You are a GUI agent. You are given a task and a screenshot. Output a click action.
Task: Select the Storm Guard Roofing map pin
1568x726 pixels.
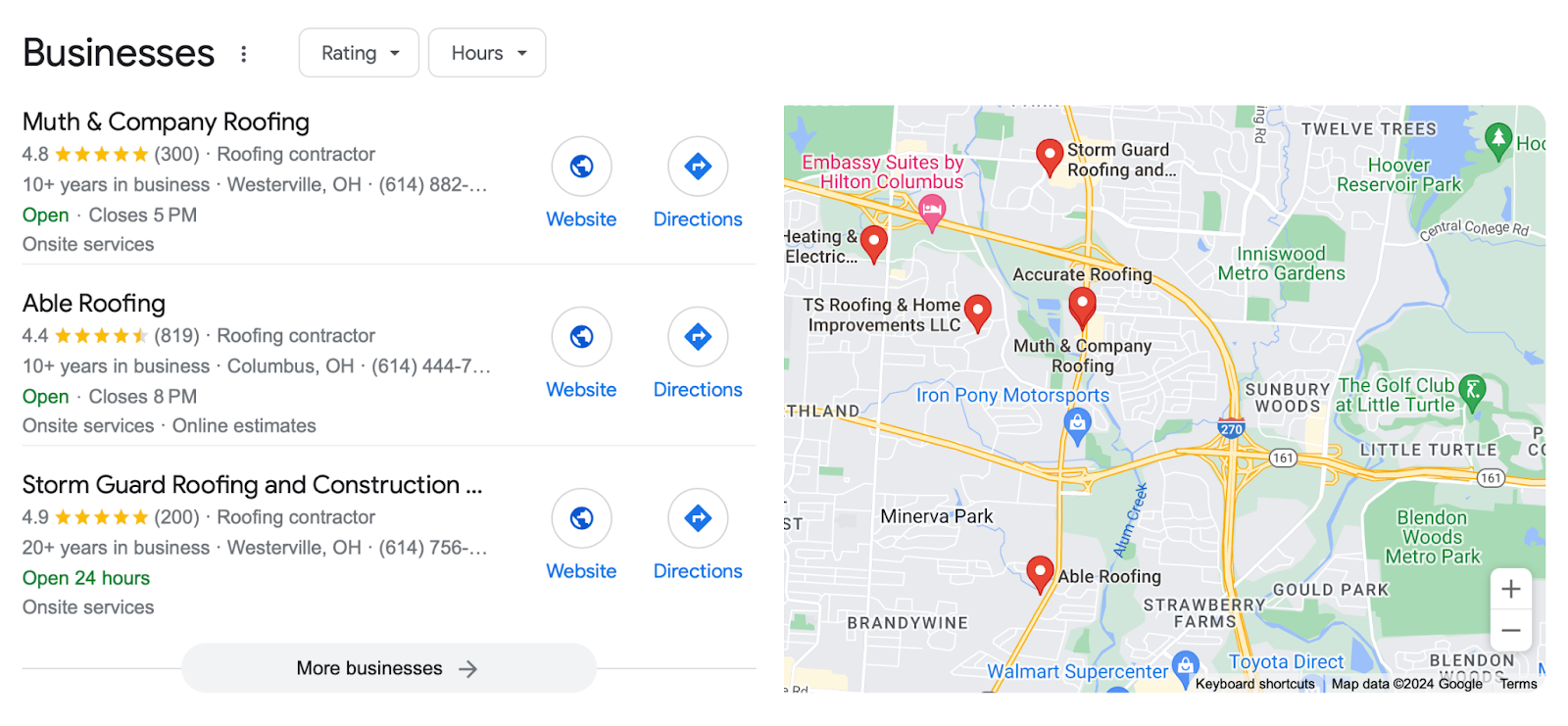click(1050, 157)
